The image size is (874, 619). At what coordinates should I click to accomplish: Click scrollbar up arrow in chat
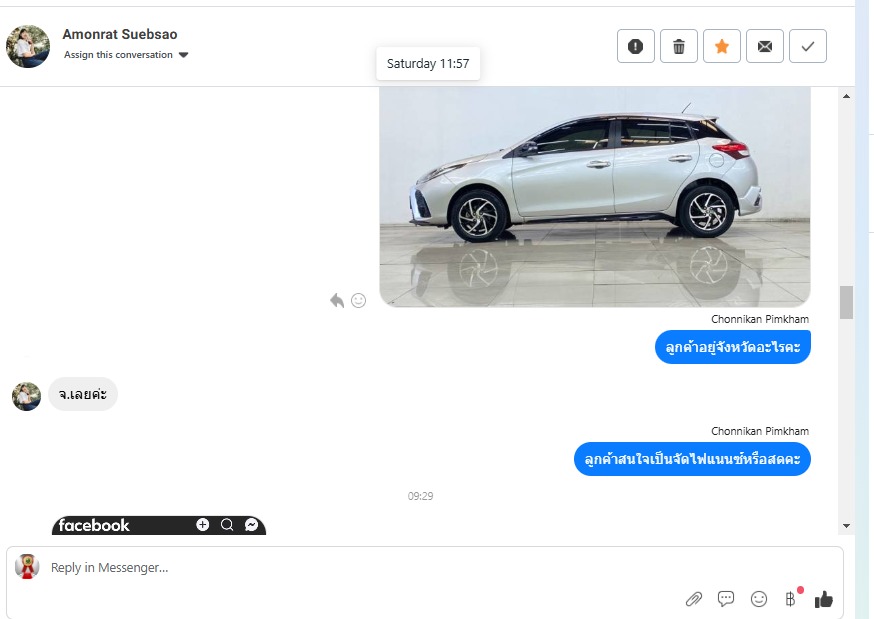tap(846, 96)
